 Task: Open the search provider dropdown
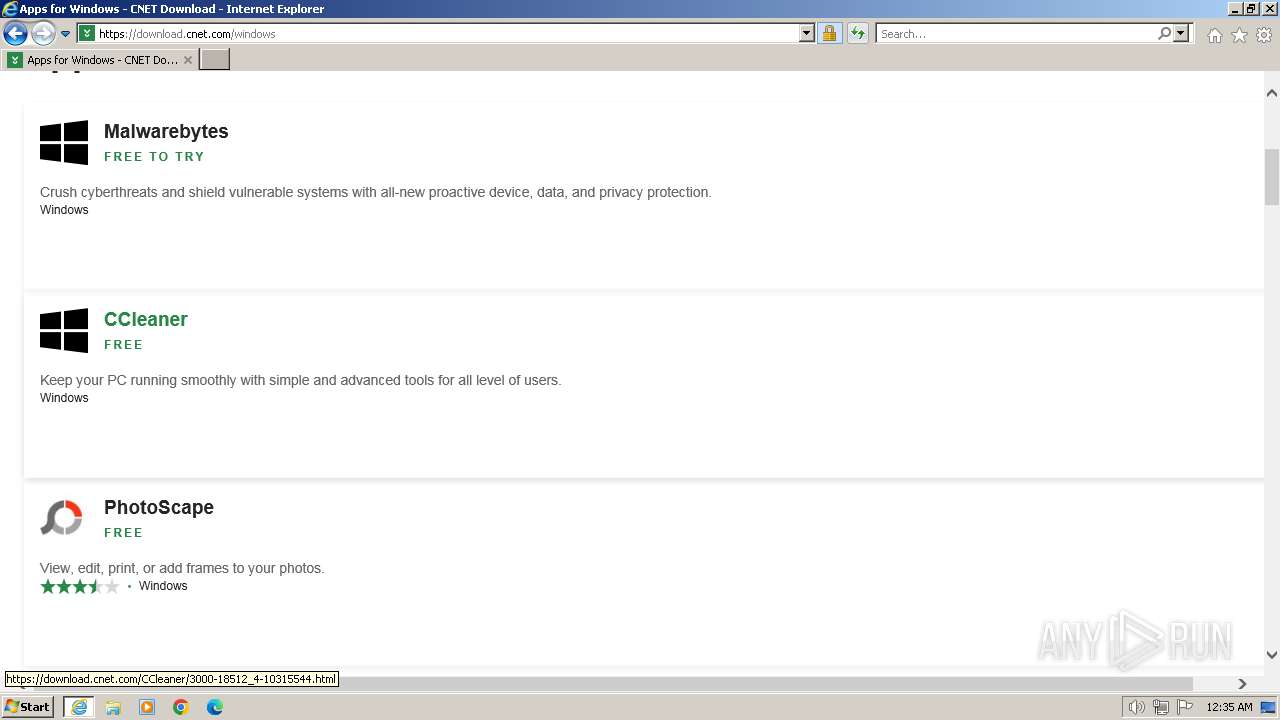pos(1181,33)
